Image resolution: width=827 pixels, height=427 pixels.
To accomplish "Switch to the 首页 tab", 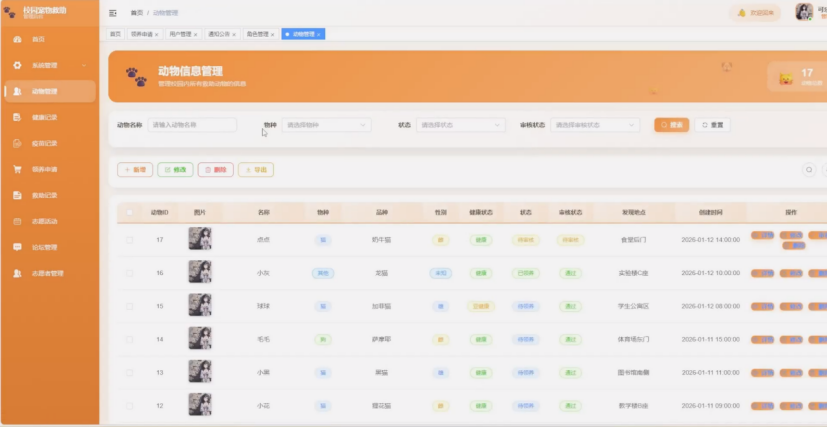I will [115, 34].
